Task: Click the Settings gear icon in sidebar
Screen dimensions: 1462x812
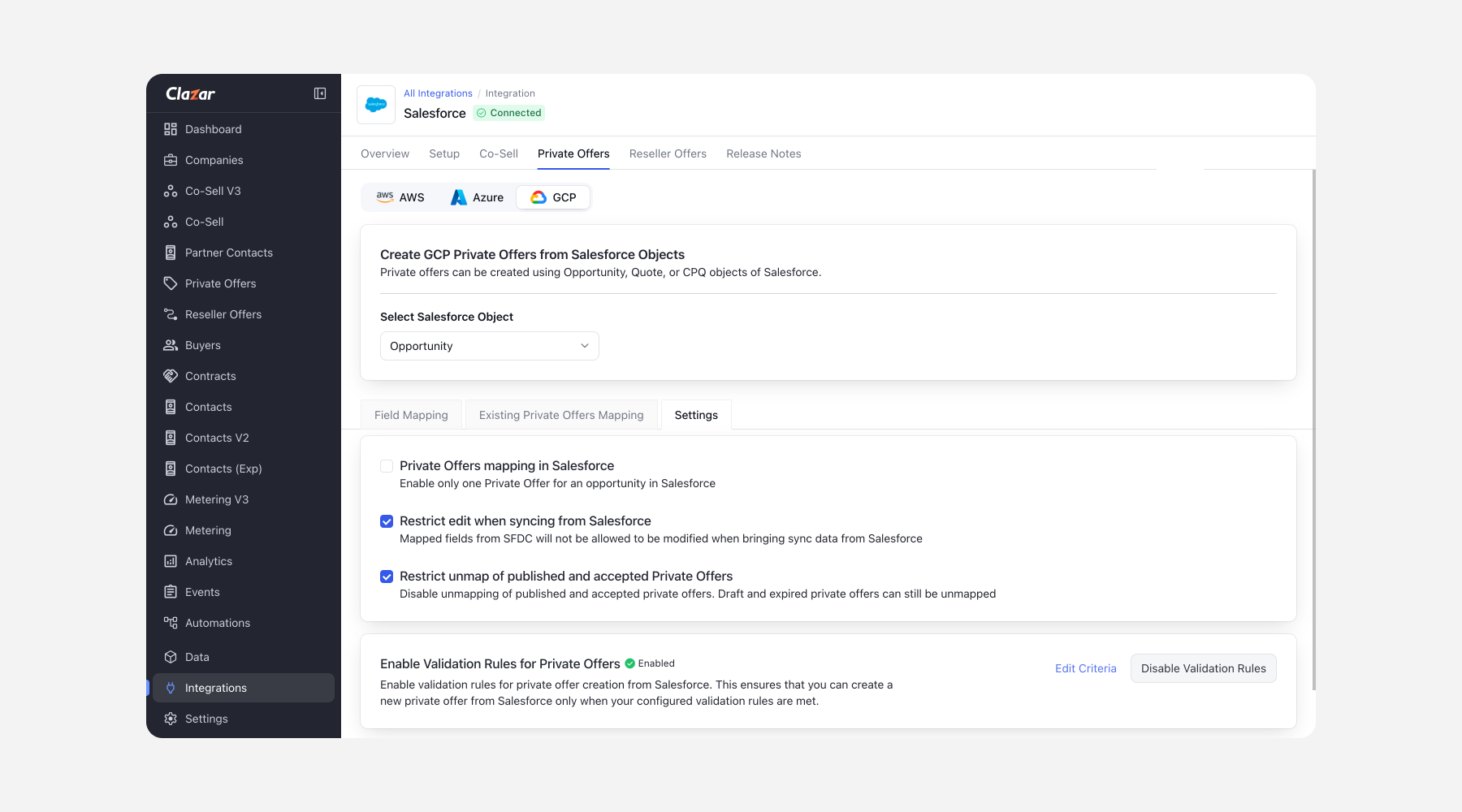Action: coord(171,719)
